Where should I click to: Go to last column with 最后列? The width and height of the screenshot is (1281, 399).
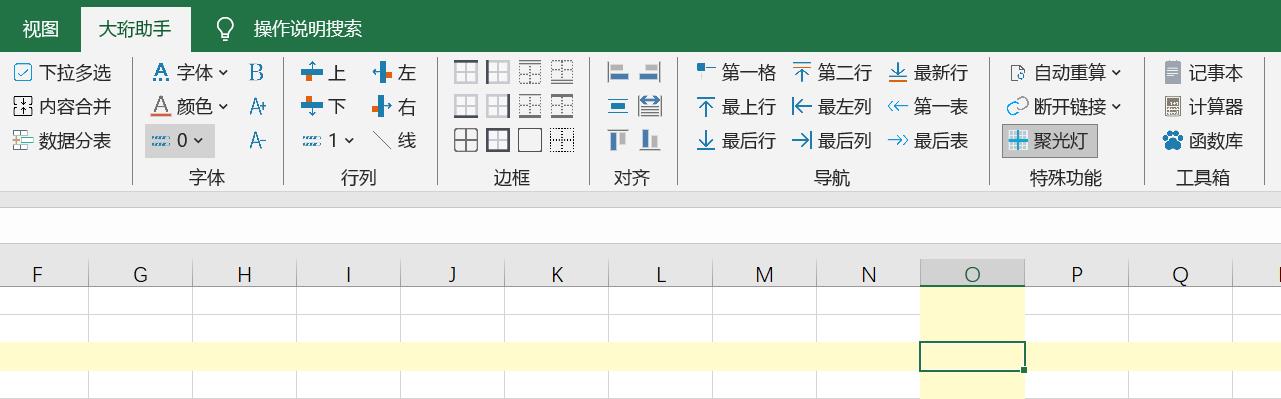832,141
